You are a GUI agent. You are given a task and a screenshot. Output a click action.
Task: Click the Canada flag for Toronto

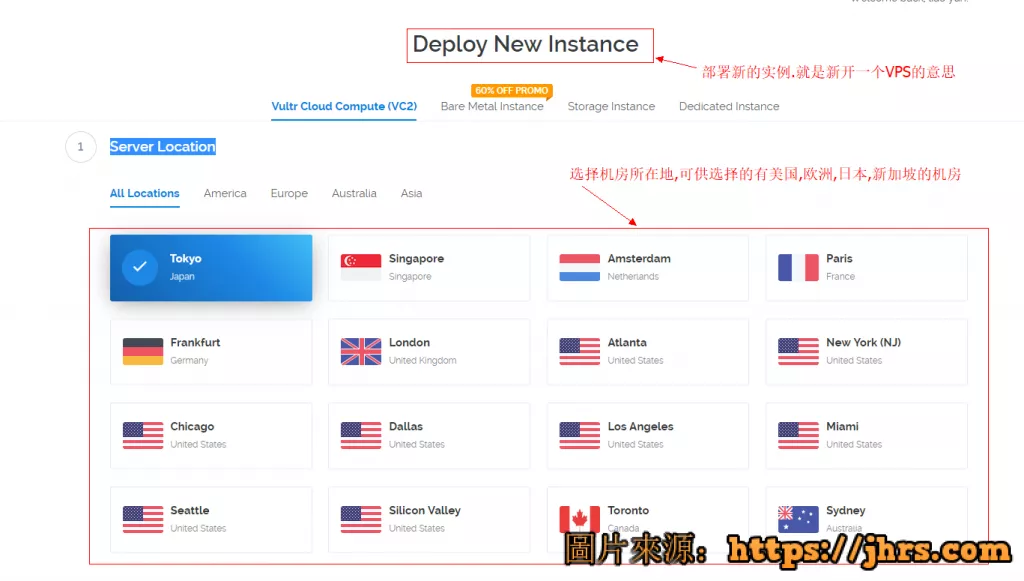(579, 520)
